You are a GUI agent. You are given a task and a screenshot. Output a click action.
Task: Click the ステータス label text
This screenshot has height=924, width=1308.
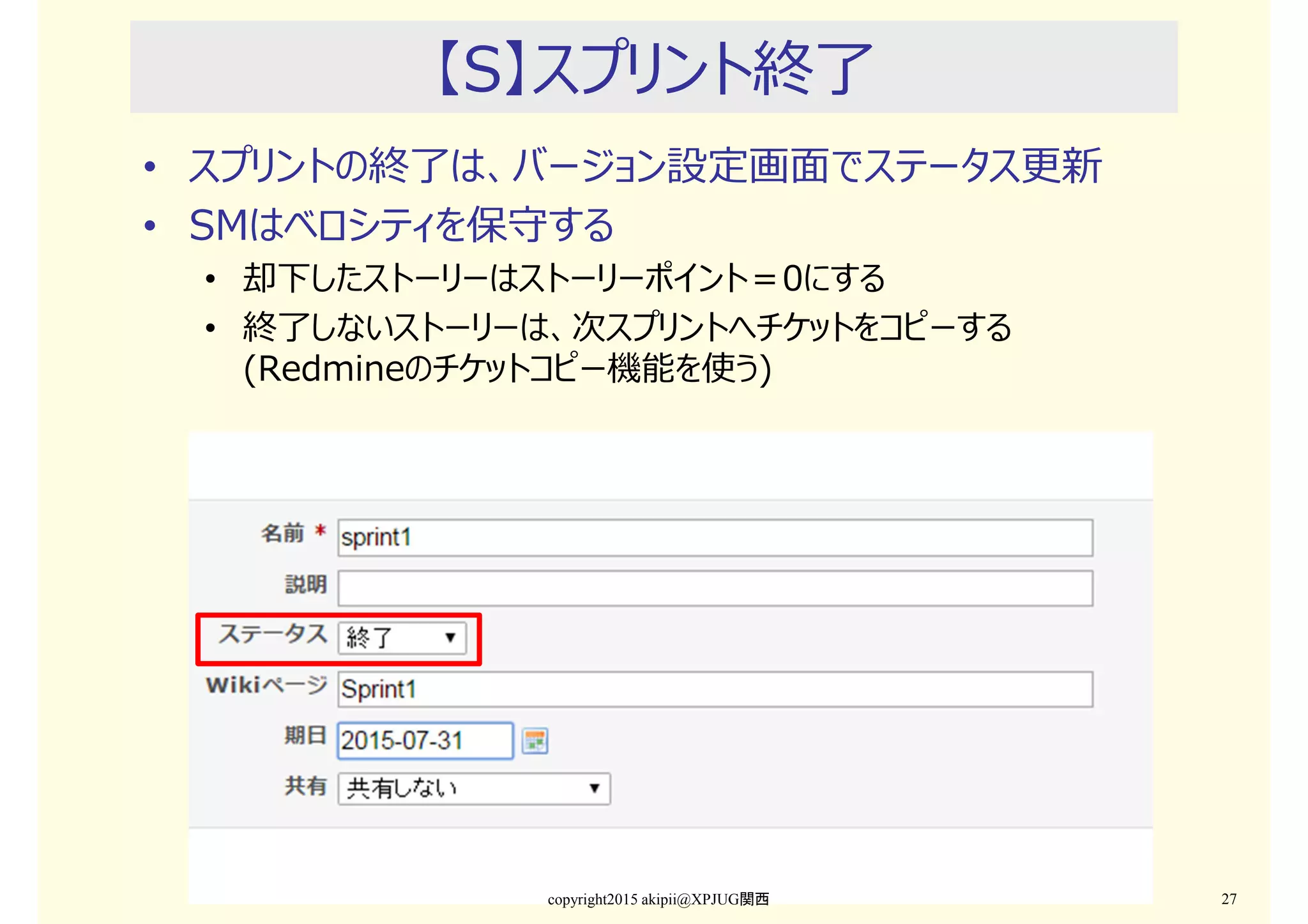click(273, 633)
